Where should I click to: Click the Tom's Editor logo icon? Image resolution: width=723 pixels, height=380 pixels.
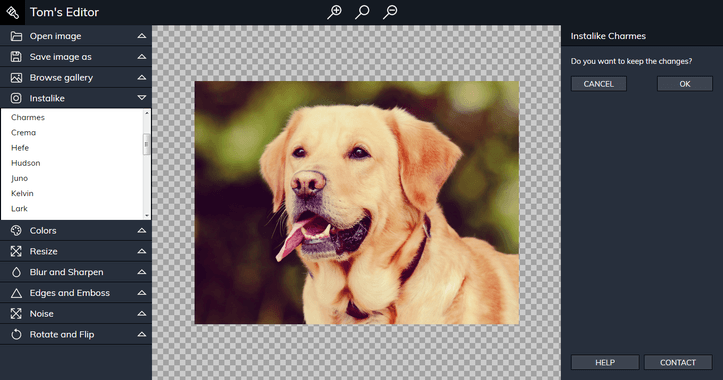tap(12, 12)
